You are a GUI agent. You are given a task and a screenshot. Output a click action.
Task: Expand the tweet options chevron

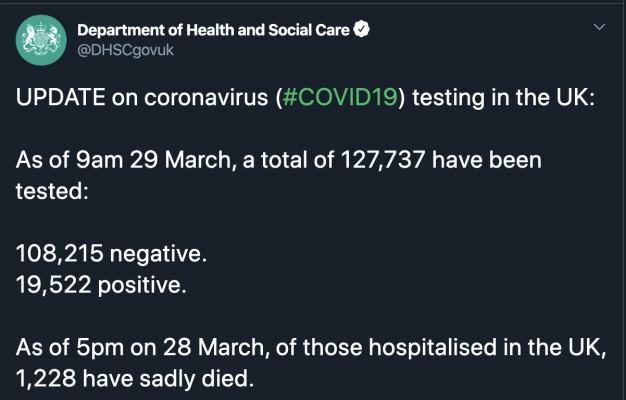pos(599,27)
